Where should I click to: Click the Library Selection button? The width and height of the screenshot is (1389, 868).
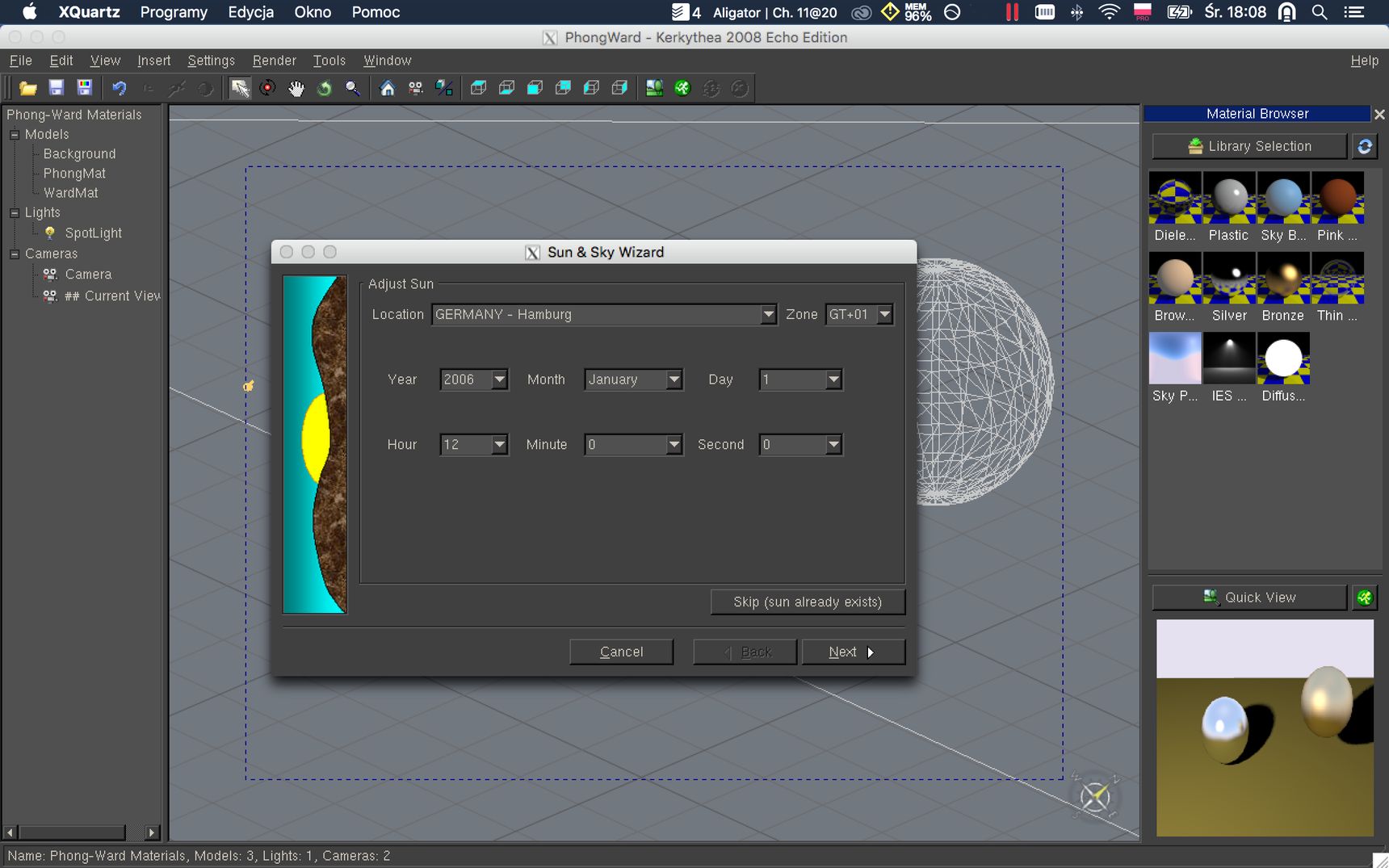[x=1249, y=146]
